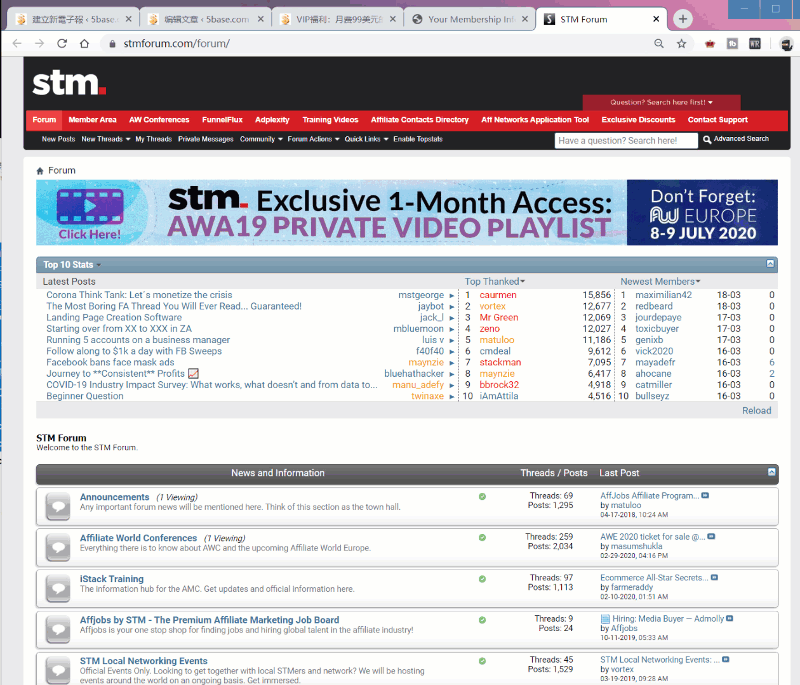This screenshot has width=800, height=685.
Task: Open the Training Videos tab
Action: [330, 120]
